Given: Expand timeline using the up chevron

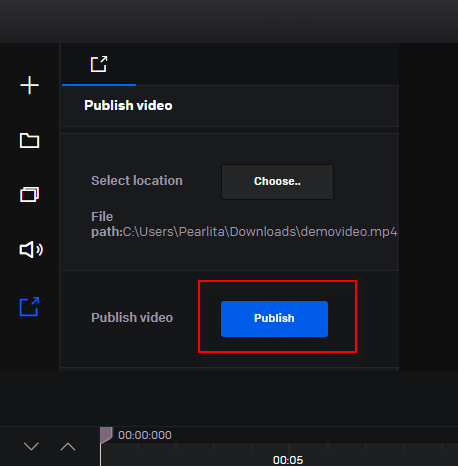Looking at the screenshot, I should pos(68,446).
